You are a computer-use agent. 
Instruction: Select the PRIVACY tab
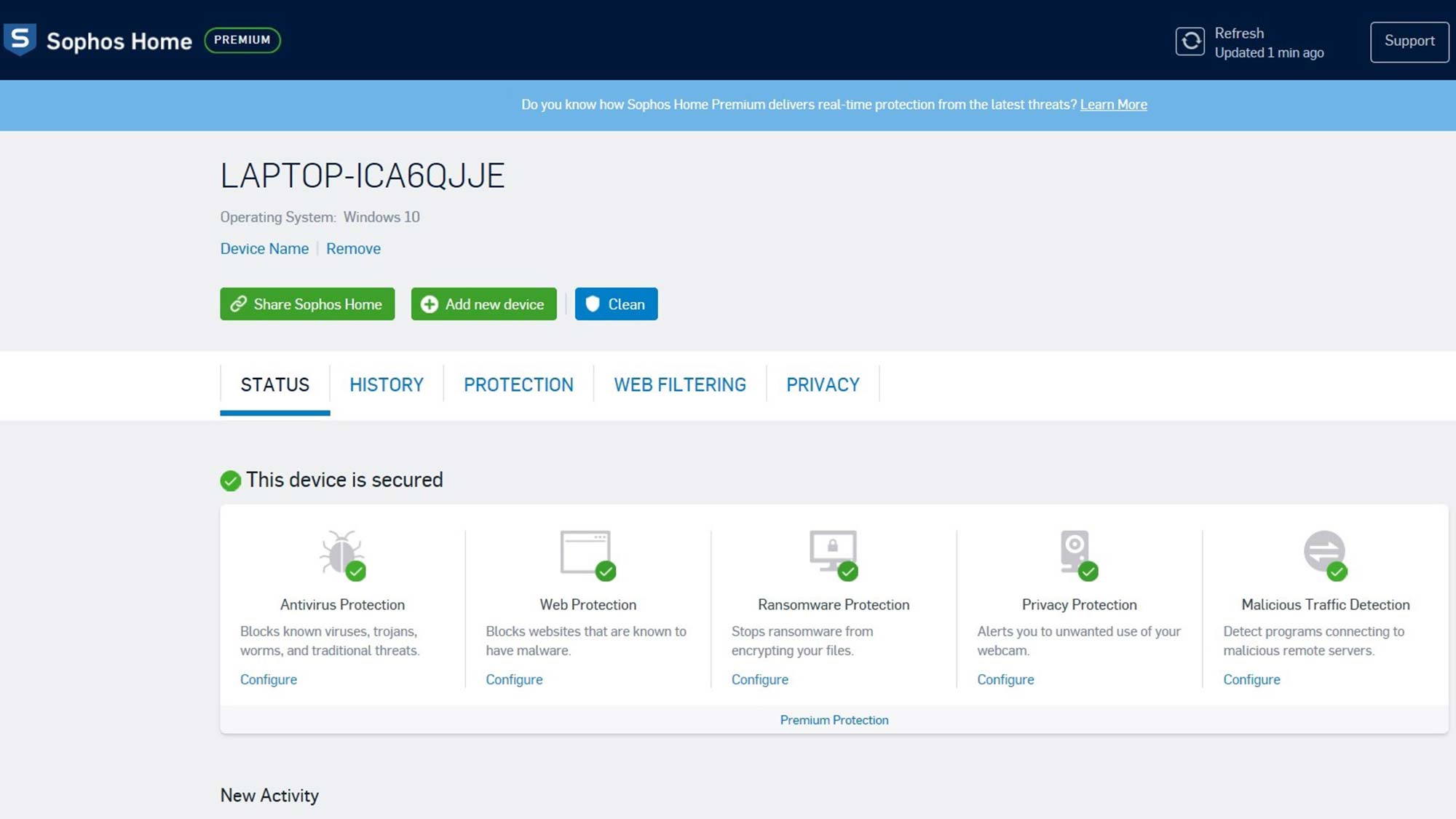click(823, 384)
